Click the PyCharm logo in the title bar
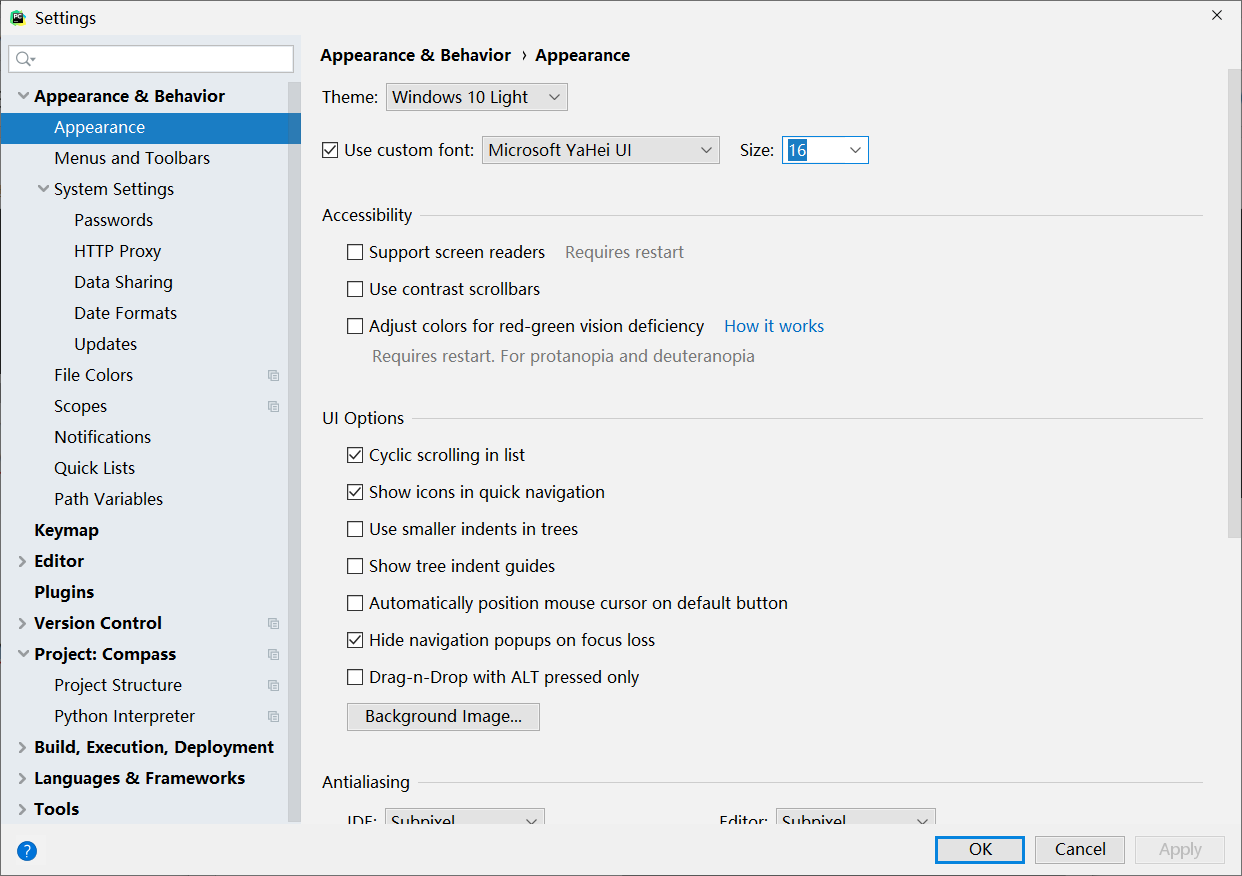The height and width of the screenshot is (876, 1242). click(x=17, y=18)
